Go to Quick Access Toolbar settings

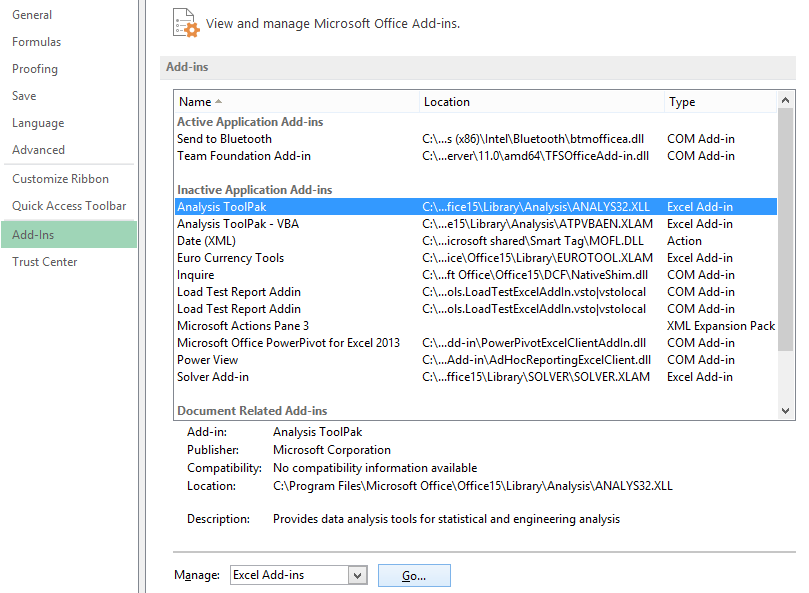(x=69, y=206)
